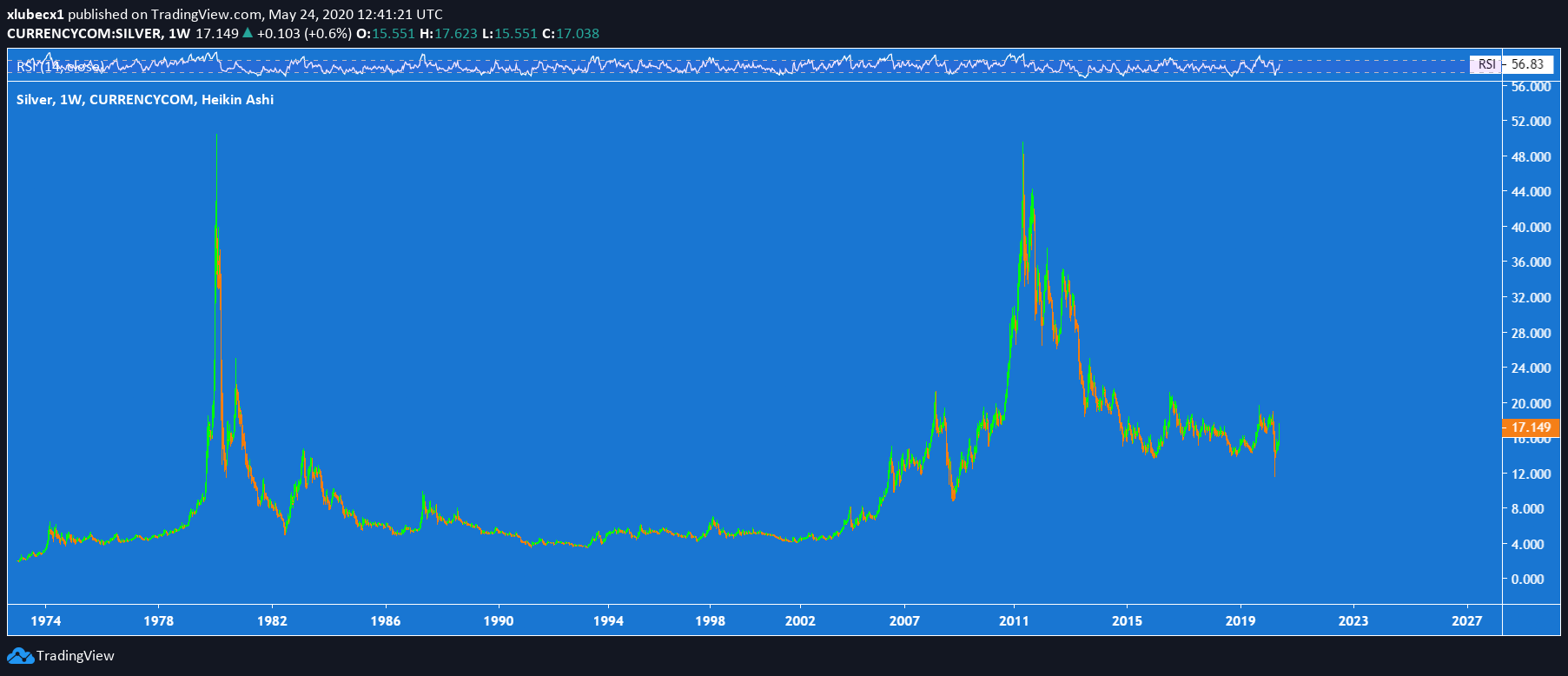Click the TradingView cloud logo icon

[20, 656]
